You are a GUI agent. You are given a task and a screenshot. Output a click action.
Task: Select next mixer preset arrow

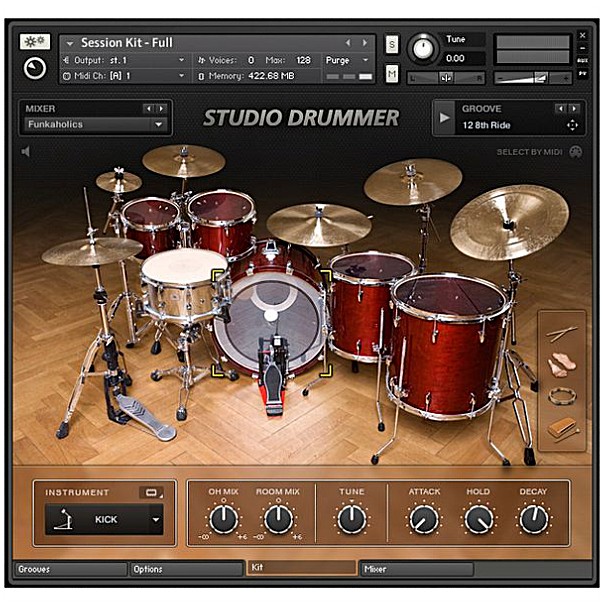[x=162, y=109]
